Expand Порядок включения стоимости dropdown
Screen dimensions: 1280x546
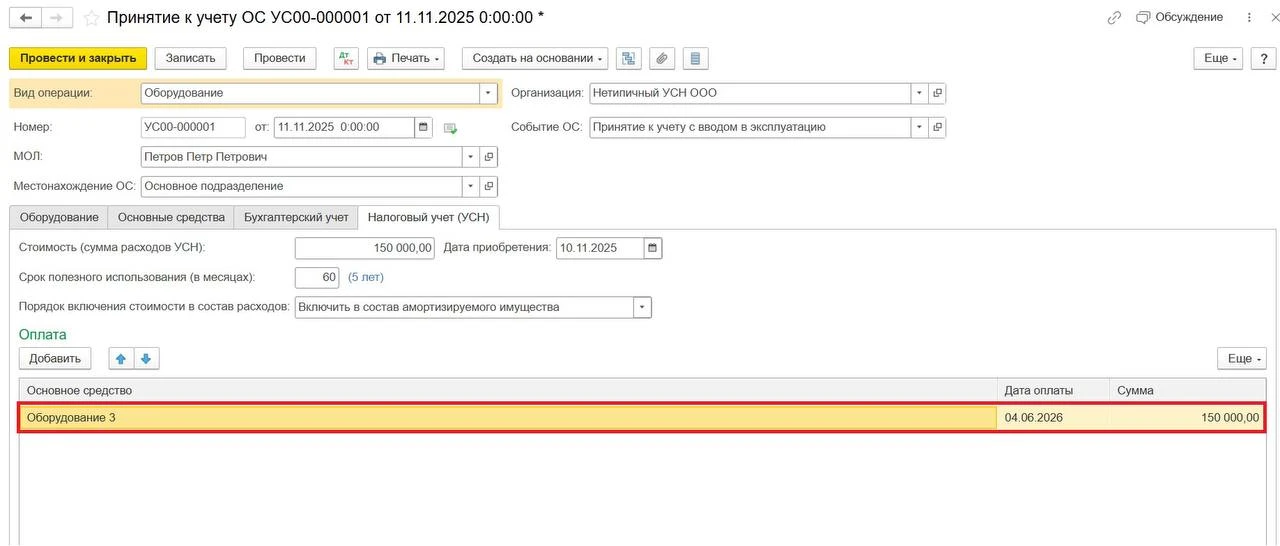(642, 307)
